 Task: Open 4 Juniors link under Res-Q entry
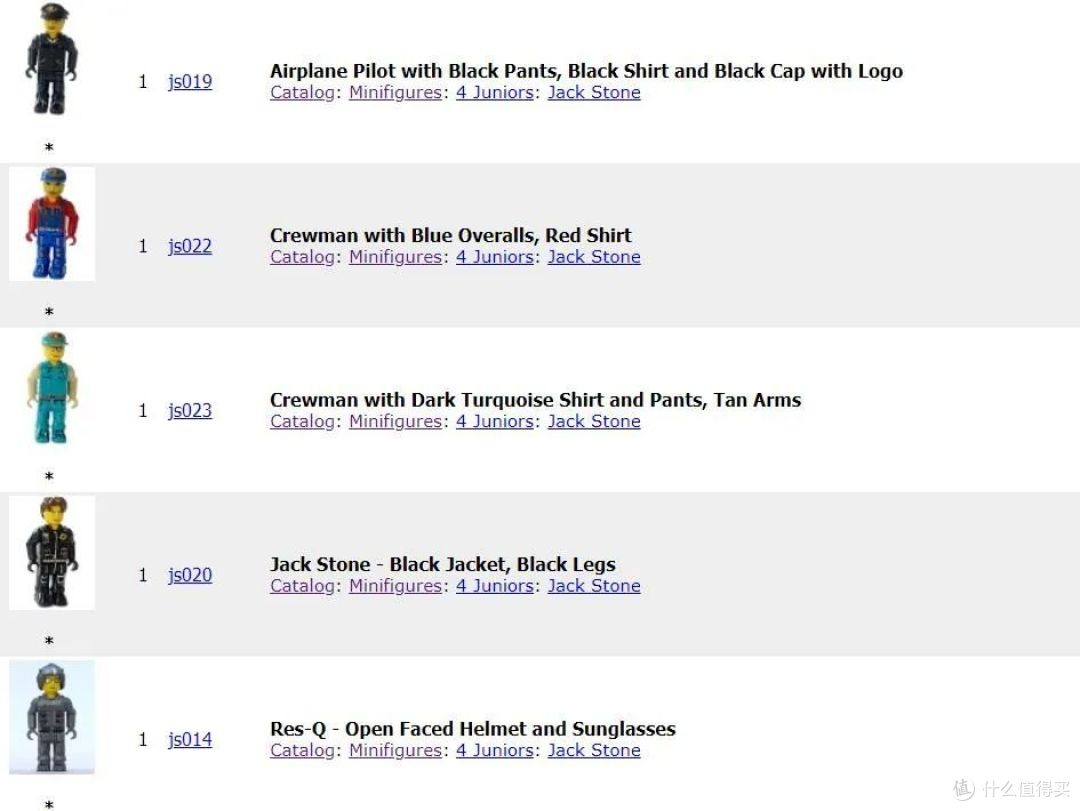point(495,750)
